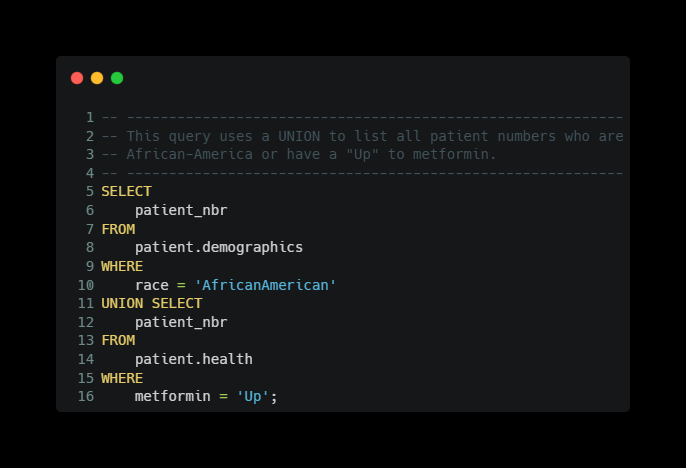Click line number 11 in the gutter
Viewport: 686px width, 468px height.
(x=86, y=303)
